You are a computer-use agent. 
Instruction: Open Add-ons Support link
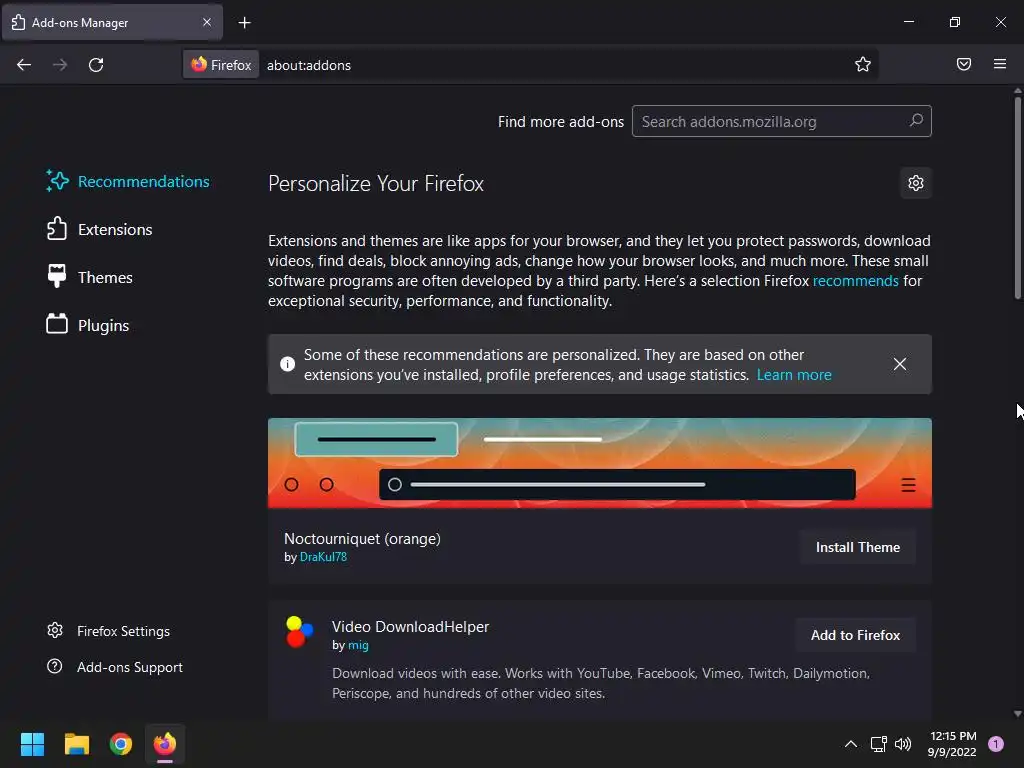pos(115,667)
